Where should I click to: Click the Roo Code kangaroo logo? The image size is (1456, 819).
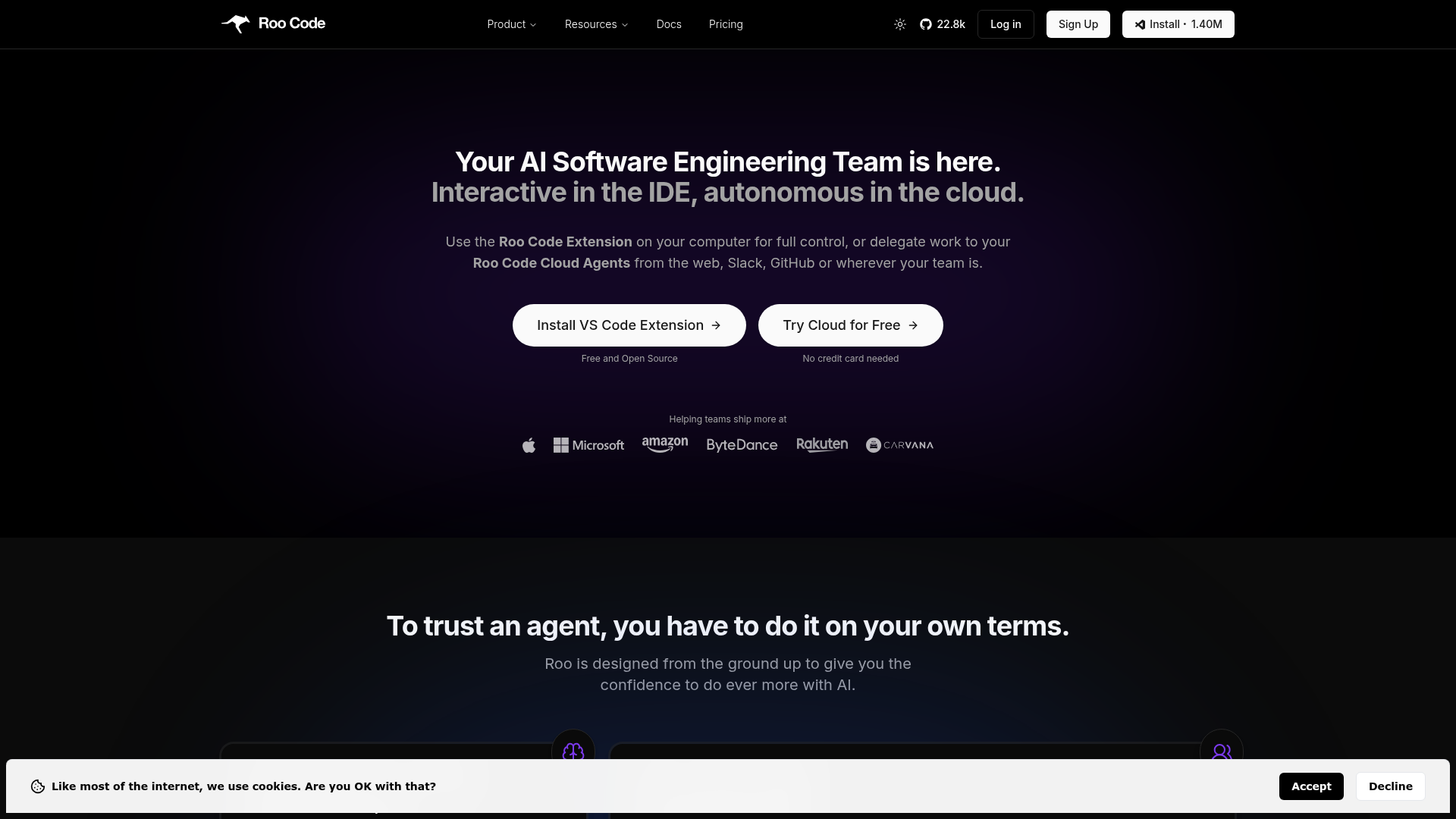pos(236,24)
